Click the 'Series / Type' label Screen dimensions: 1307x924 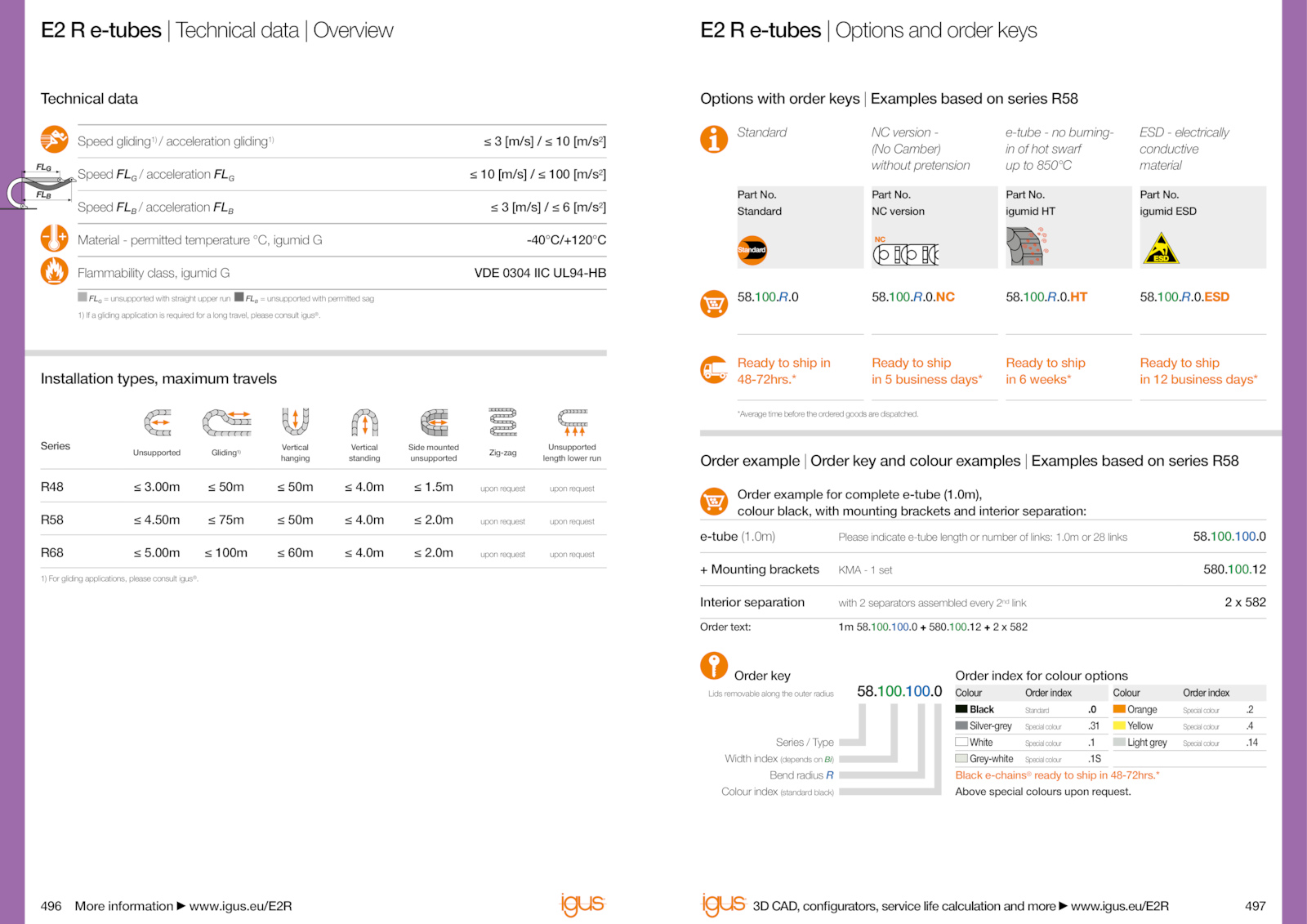tap(805, 742)
